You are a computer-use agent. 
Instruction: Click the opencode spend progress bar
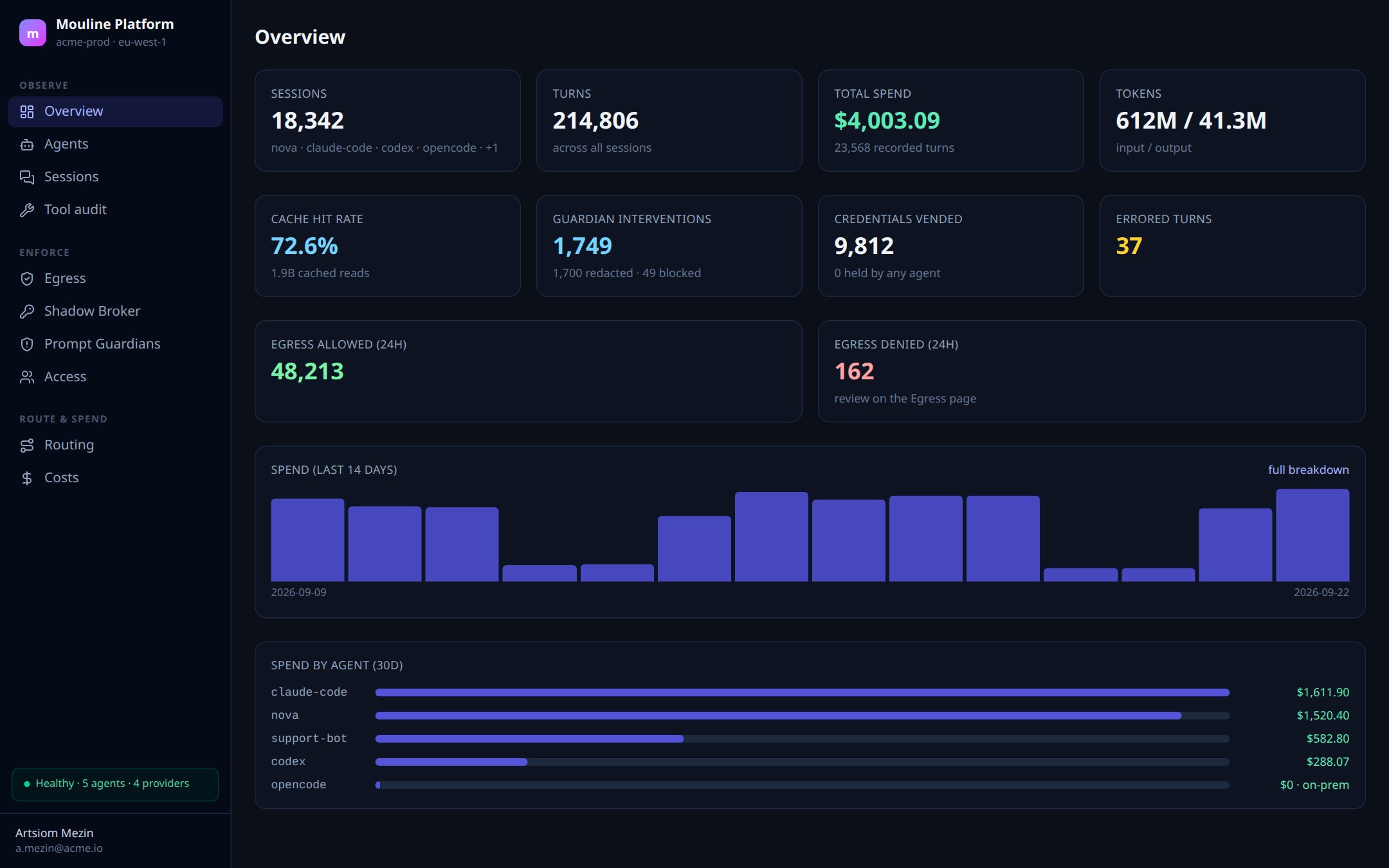click(x=803, y=785)
